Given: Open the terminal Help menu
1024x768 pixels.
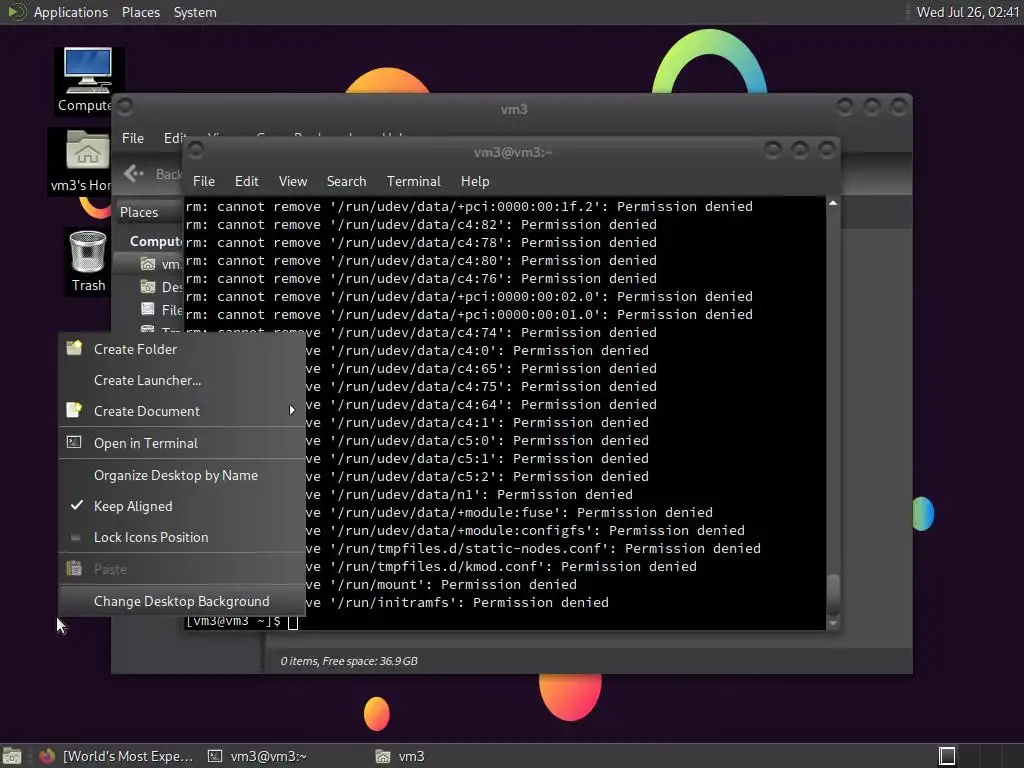Looking at the screenshot, I should [475, 181].
